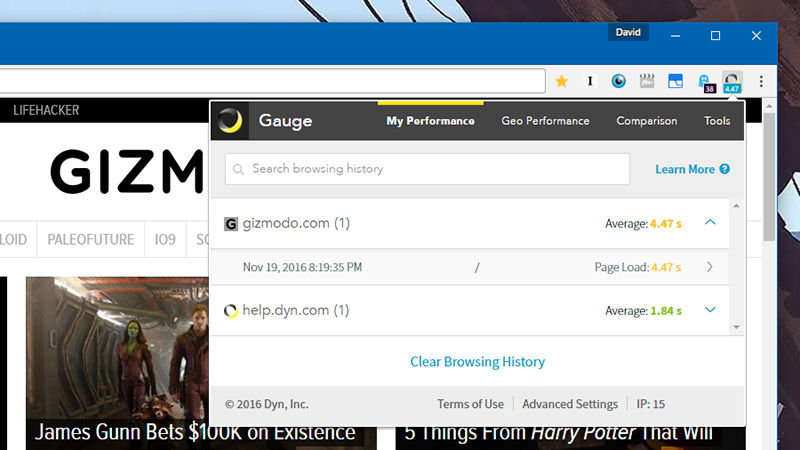Click the Gauge extension icon showing 4.47
This screenshot has width=800, height=450.
[732, 83]
